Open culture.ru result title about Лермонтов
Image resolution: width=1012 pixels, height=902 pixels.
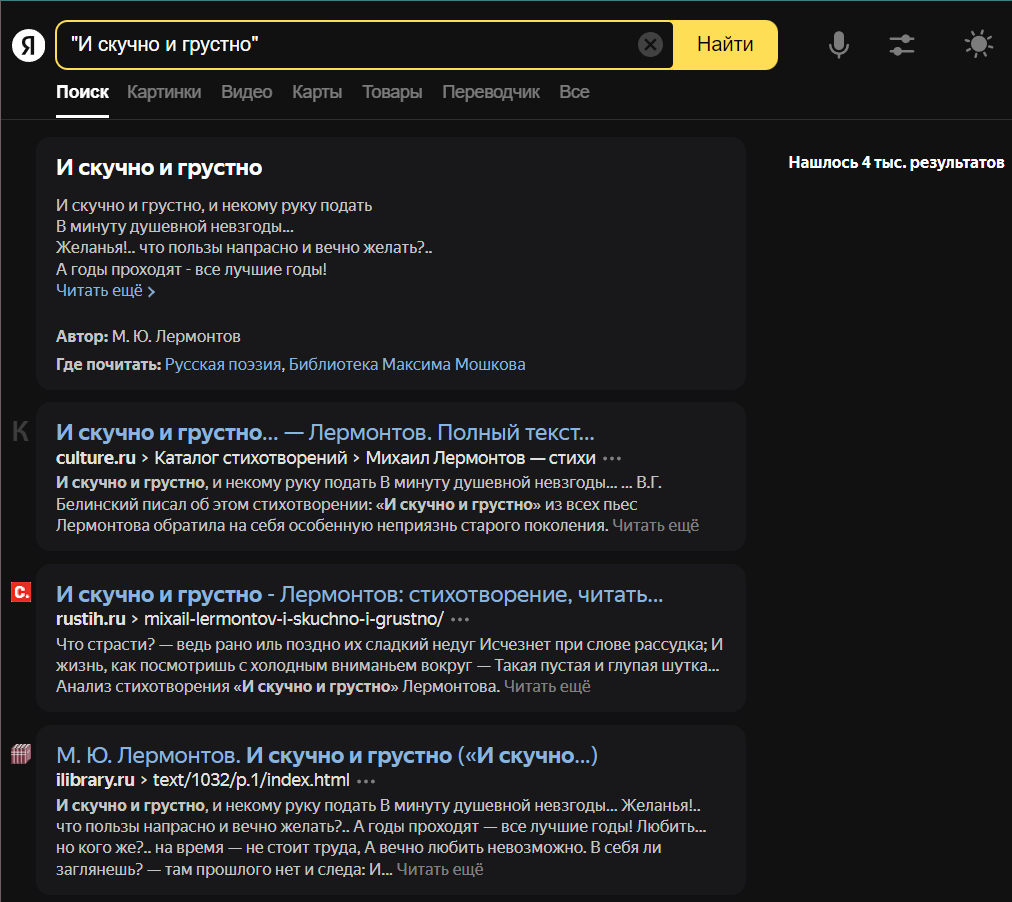coord(325,432)
